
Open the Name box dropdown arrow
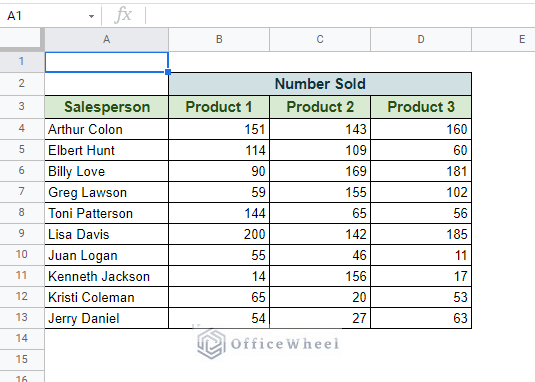(x=91, y=16)
